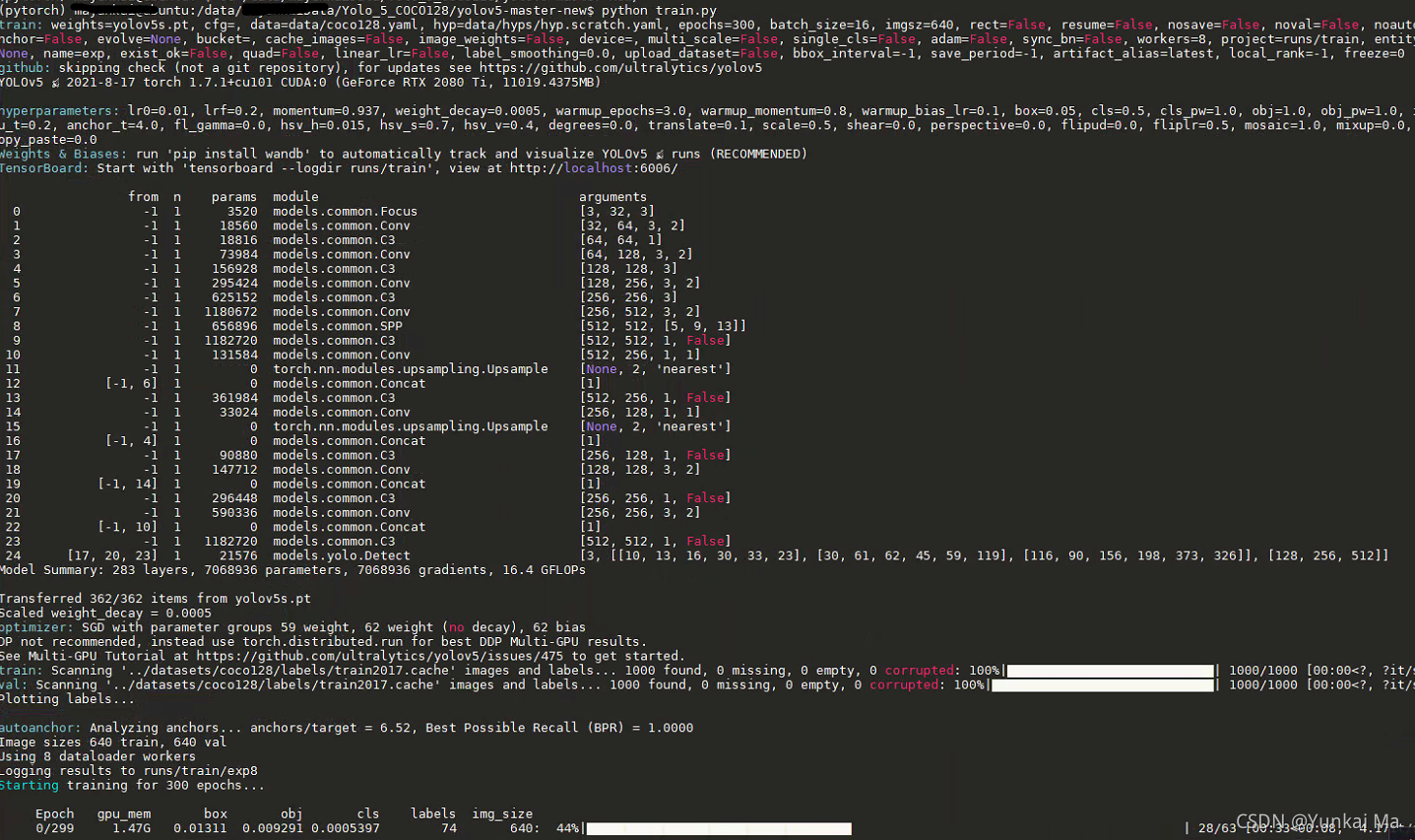Click 'Using 8 dataloader workers' line
The height and width of the screenshot is (840, 1415).
[97, 756]
